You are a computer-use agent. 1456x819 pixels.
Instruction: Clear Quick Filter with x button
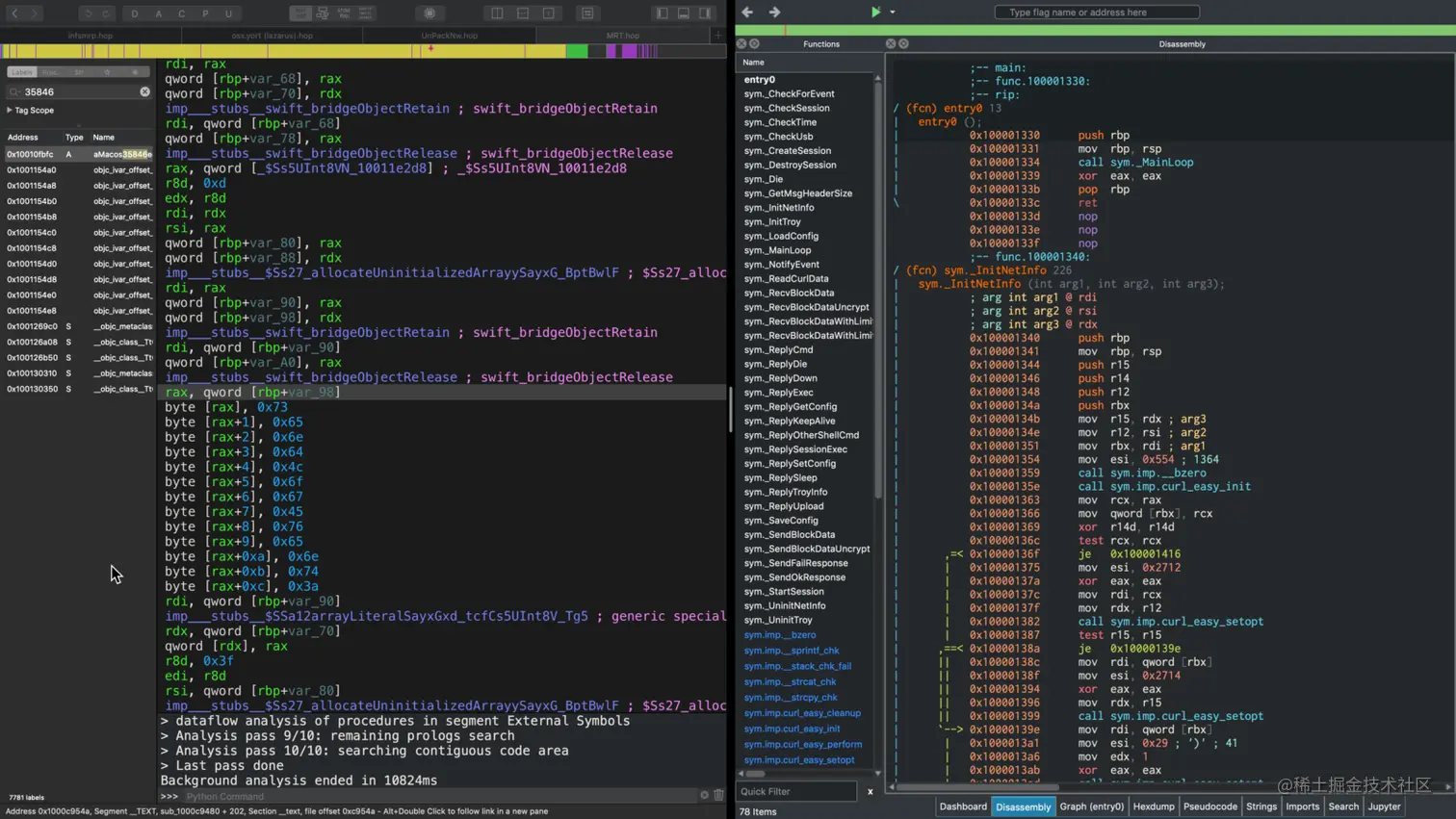click(870, 791)
